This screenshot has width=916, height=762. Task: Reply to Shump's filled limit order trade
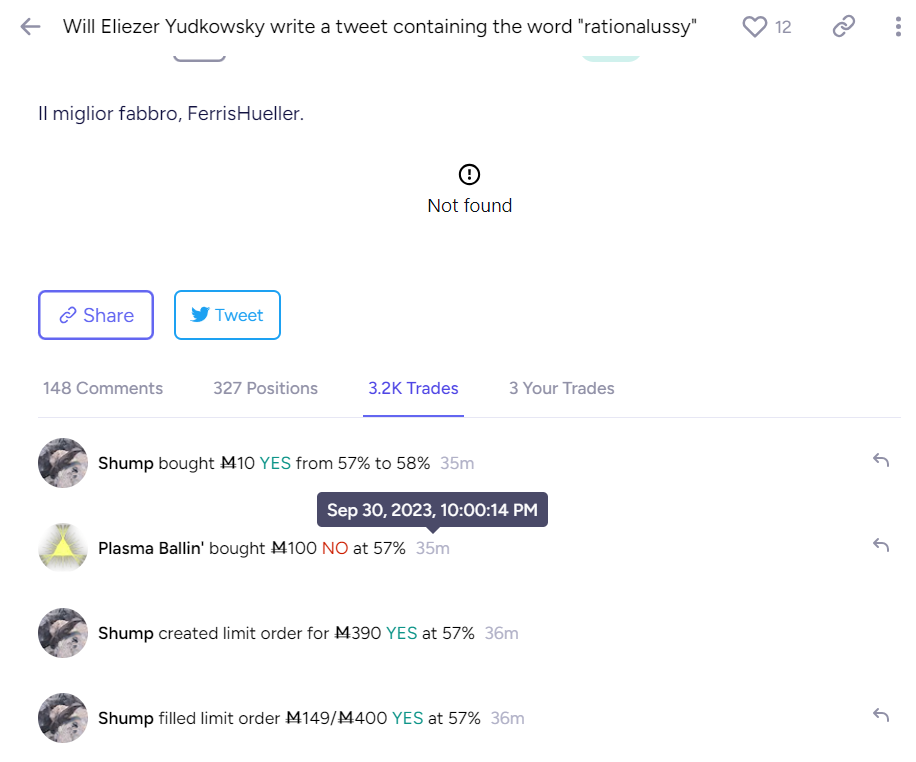click(881, 715)
